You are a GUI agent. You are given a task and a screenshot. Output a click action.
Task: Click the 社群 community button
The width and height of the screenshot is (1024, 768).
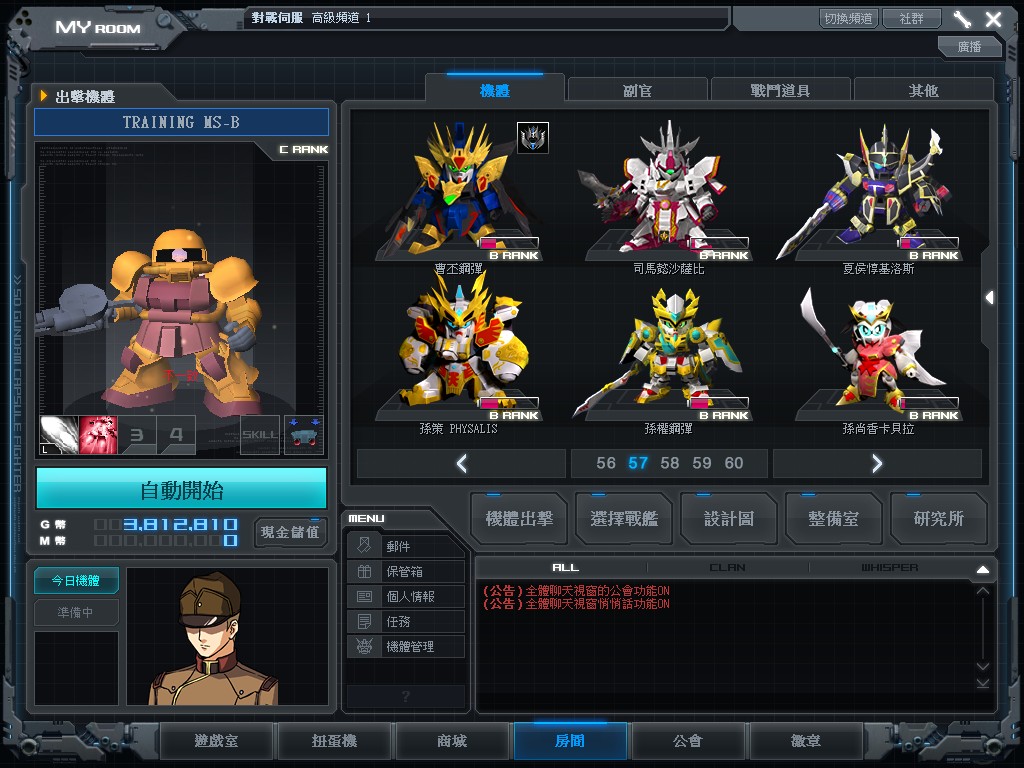click(912, 18)
